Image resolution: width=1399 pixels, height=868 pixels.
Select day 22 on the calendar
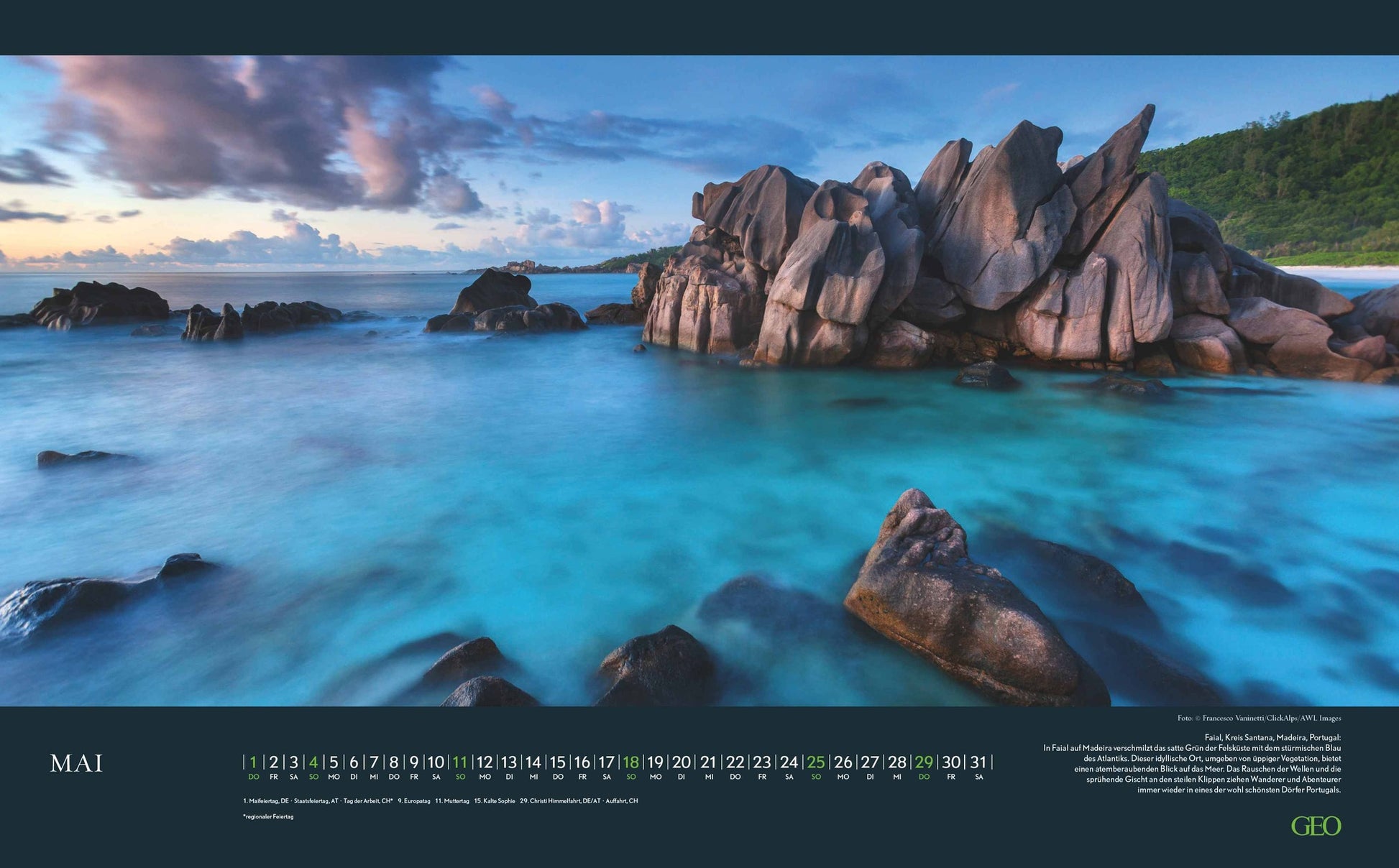735,762
